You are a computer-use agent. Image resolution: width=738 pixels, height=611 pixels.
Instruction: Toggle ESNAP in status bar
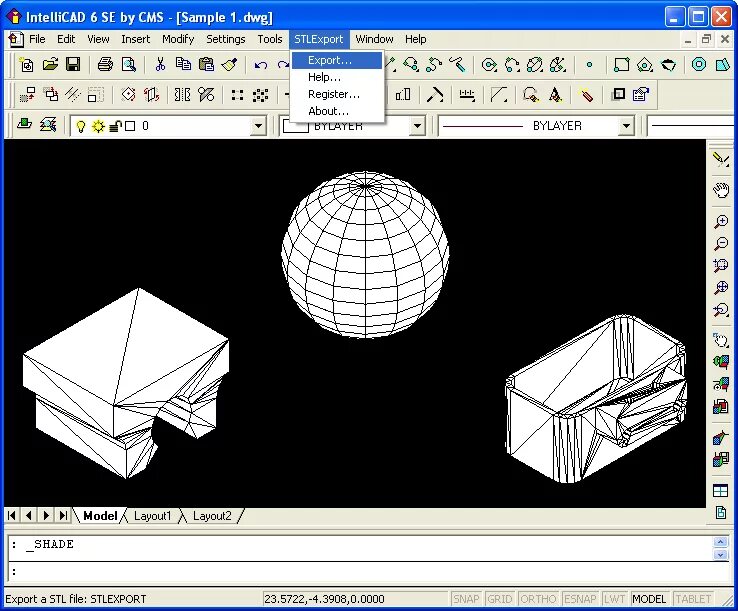(x=580, y=599)
